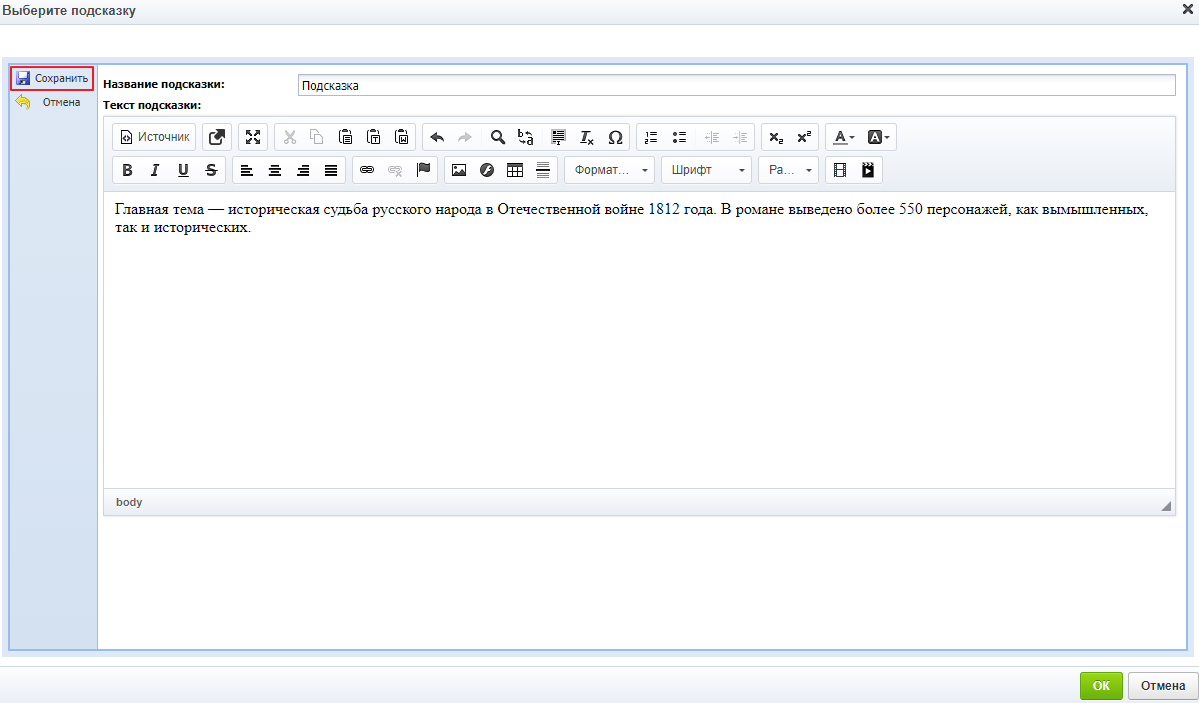Click the Название подсказки input field
The image size is (1199, 703).
(736, 86)
